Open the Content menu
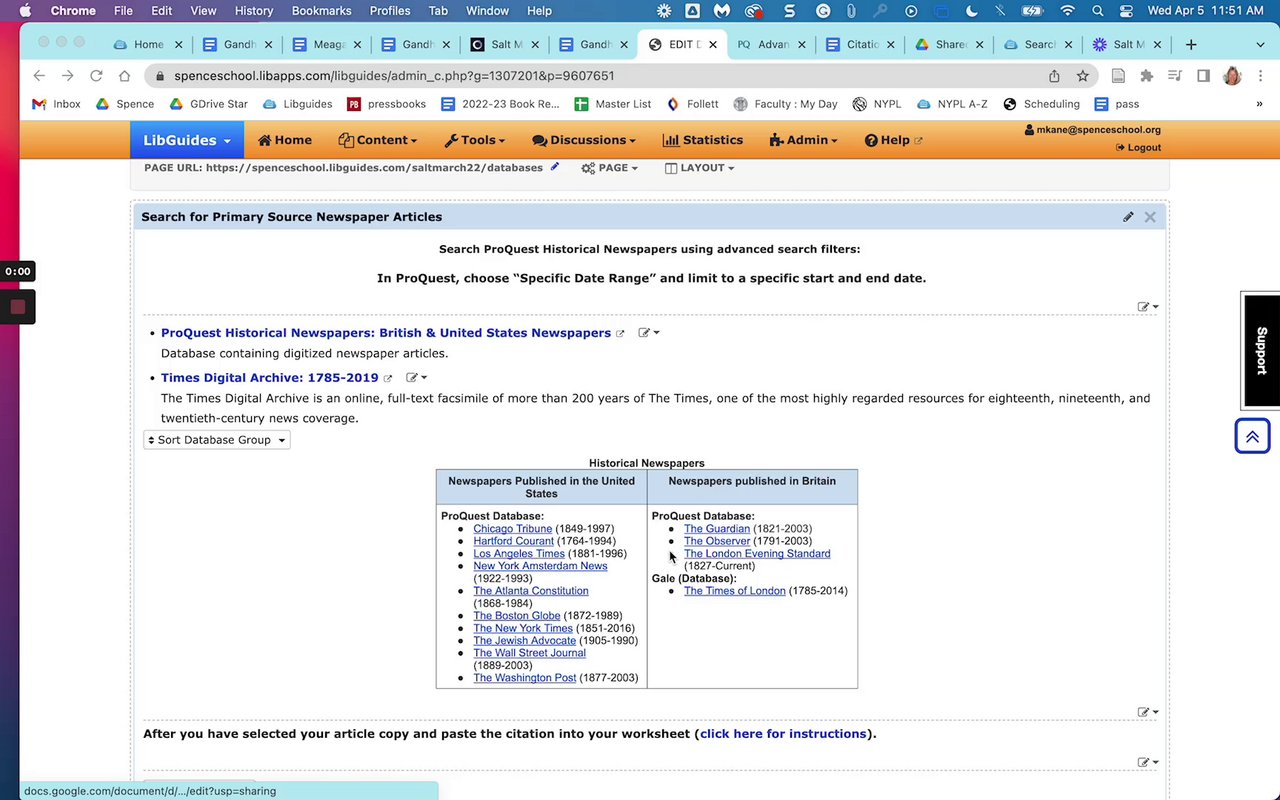The height and width of the screenshot is (800, 1280). [377, 140]
